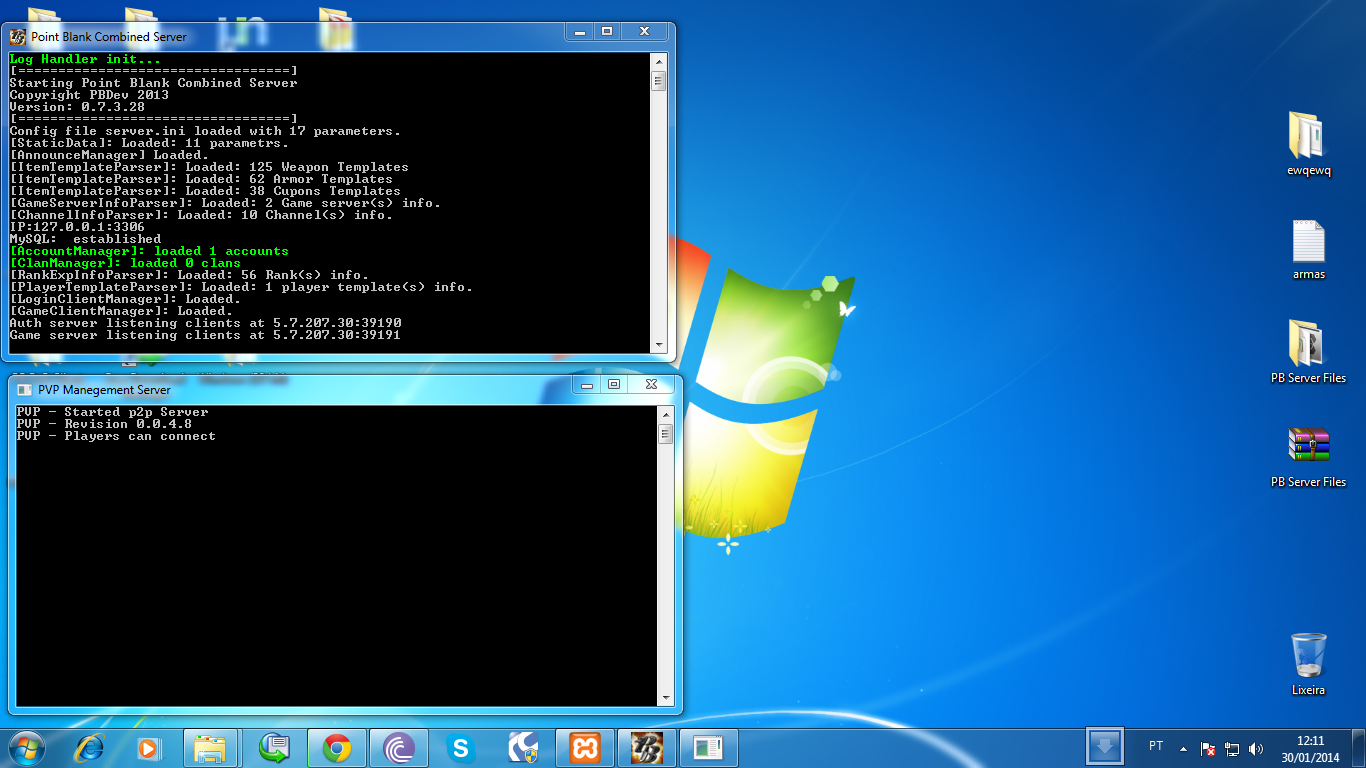Open the Point Blank server window system menu
Image resolution: width=1366 pixels, height=768 pixels.
pos(16,35)
